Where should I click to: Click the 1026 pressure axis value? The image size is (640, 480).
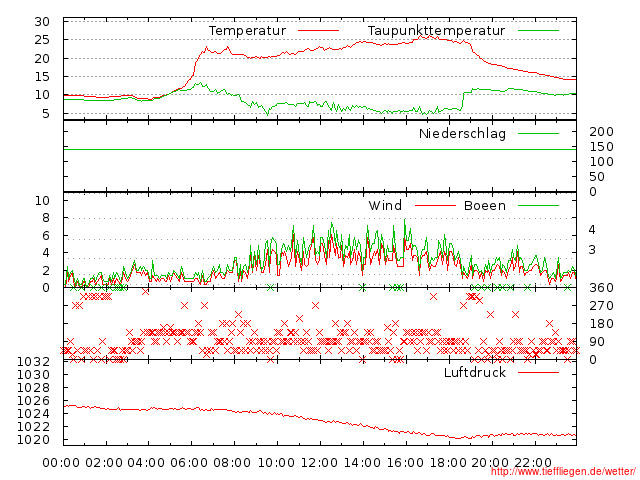point(33,401)
